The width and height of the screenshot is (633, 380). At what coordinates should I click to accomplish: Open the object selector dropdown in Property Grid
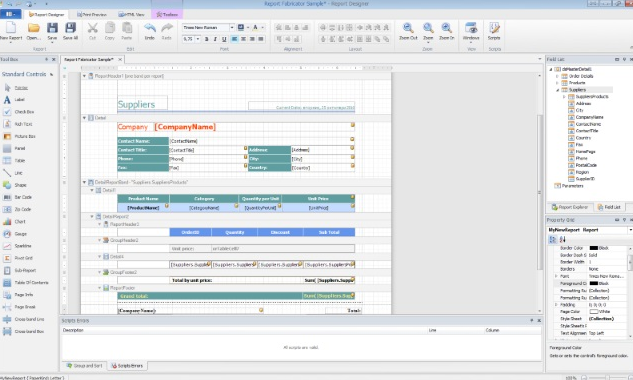(x=630, y=230)
